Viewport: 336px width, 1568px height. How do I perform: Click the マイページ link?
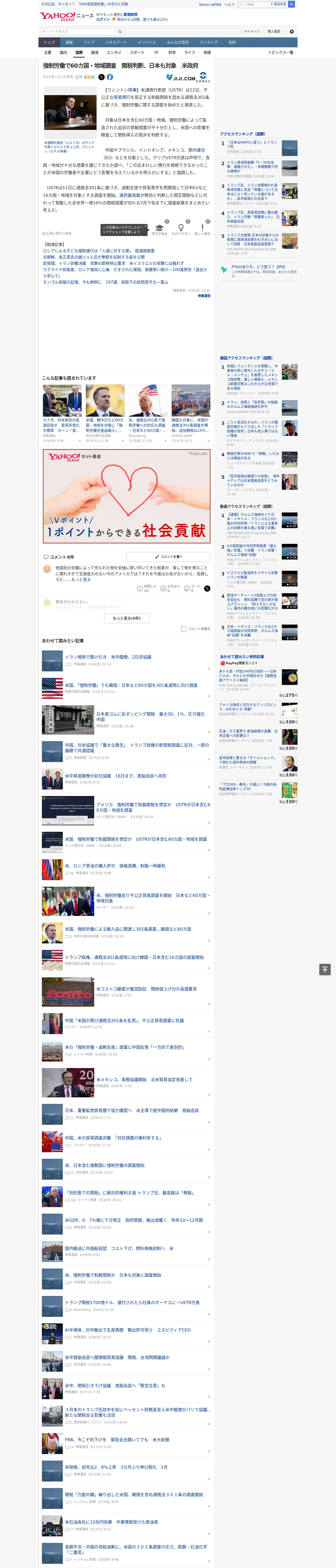point(252,32)
